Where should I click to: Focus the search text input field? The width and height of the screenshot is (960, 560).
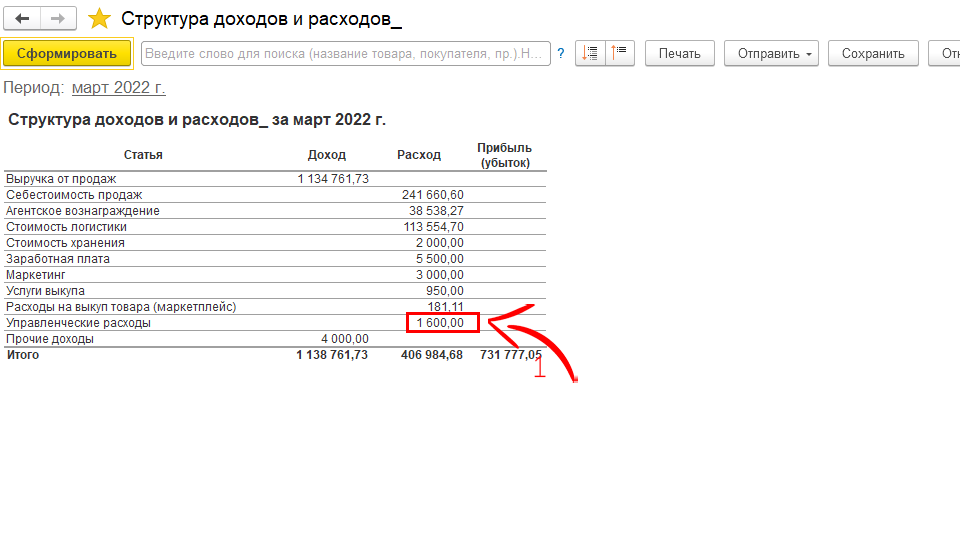pos(345,54)
